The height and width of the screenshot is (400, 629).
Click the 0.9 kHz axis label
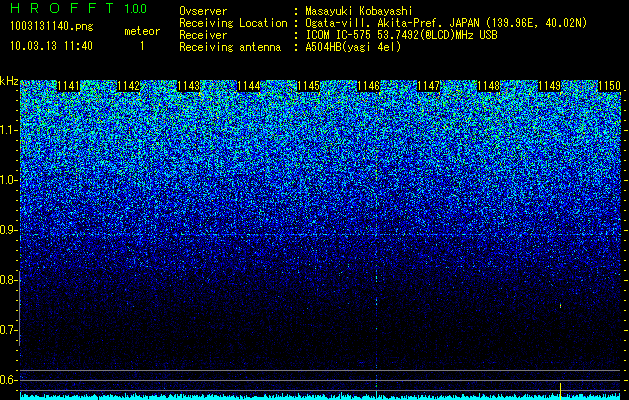click(8, 230)
